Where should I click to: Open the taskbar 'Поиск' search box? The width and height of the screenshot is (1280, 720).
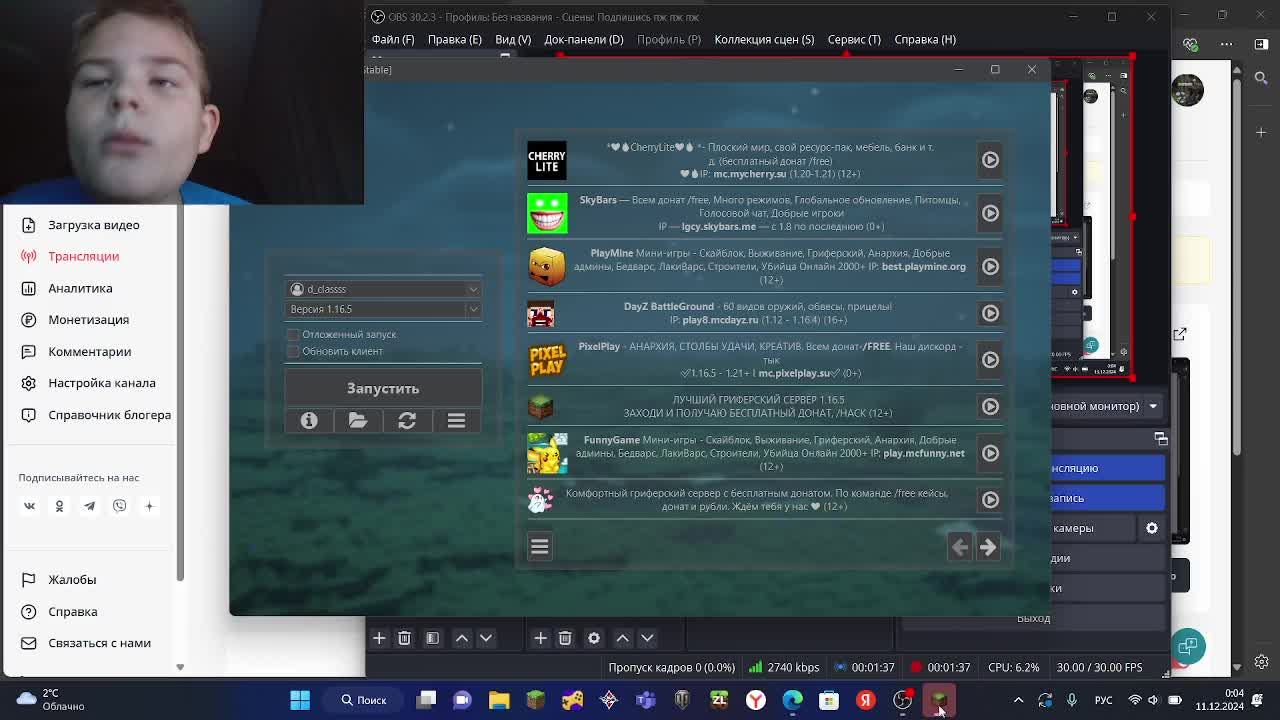(x=363, y=700)
